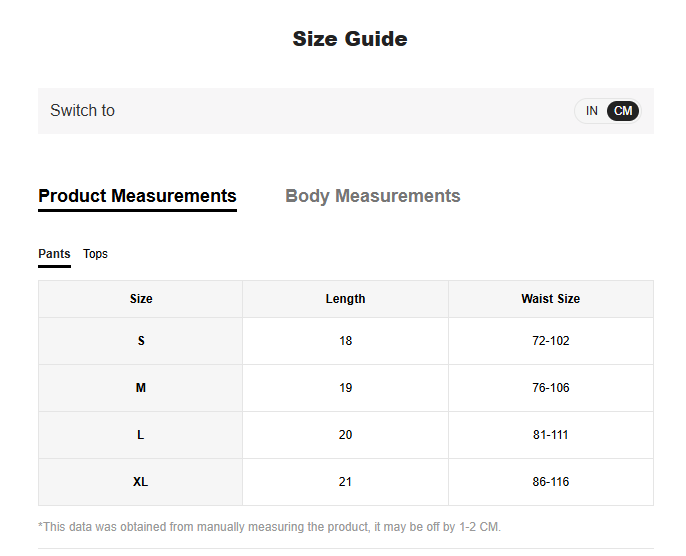This screenshot has width=686, height=556.
Task: Click the 'Switch to' label
Action: [82, 111]
